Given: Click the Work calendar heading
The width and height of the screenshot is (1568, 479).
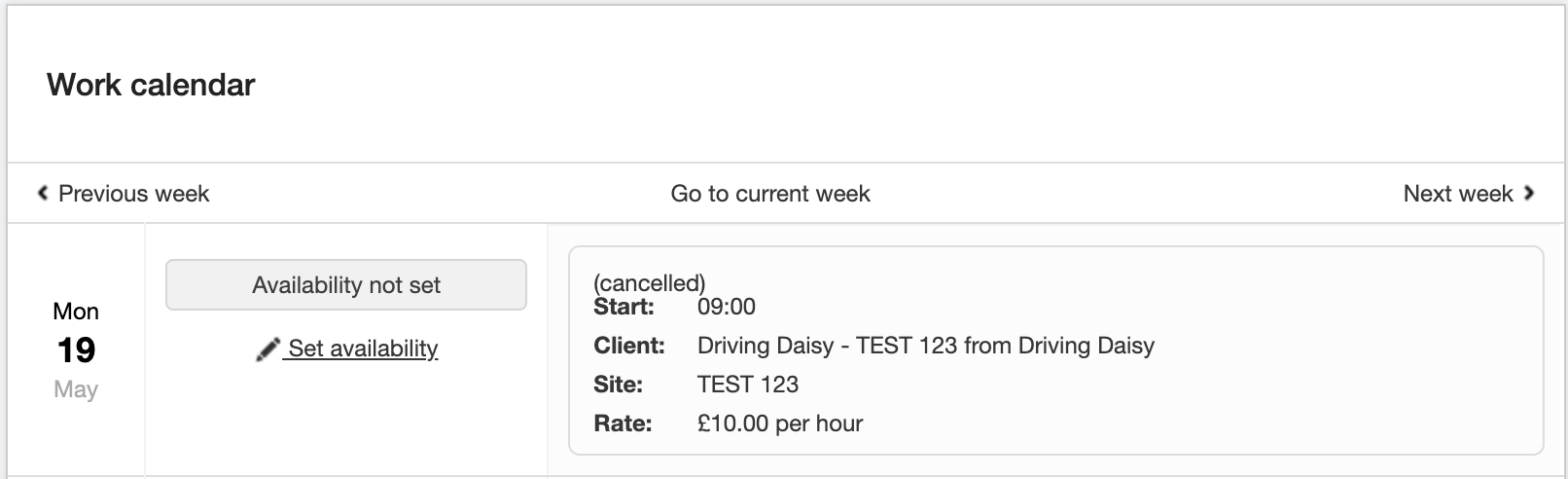Looking at the screenshot, I should (151, 85).
